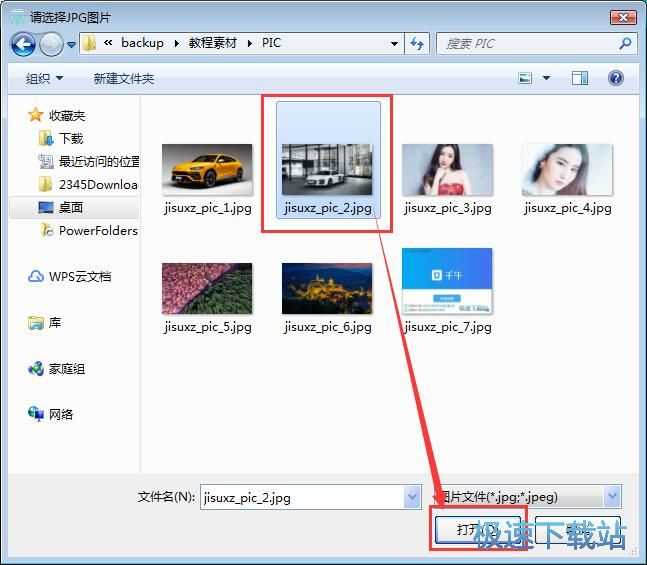
Task: Click the backup breadcrumb segment
Action: pyautogui.click(x=142, y=43)
